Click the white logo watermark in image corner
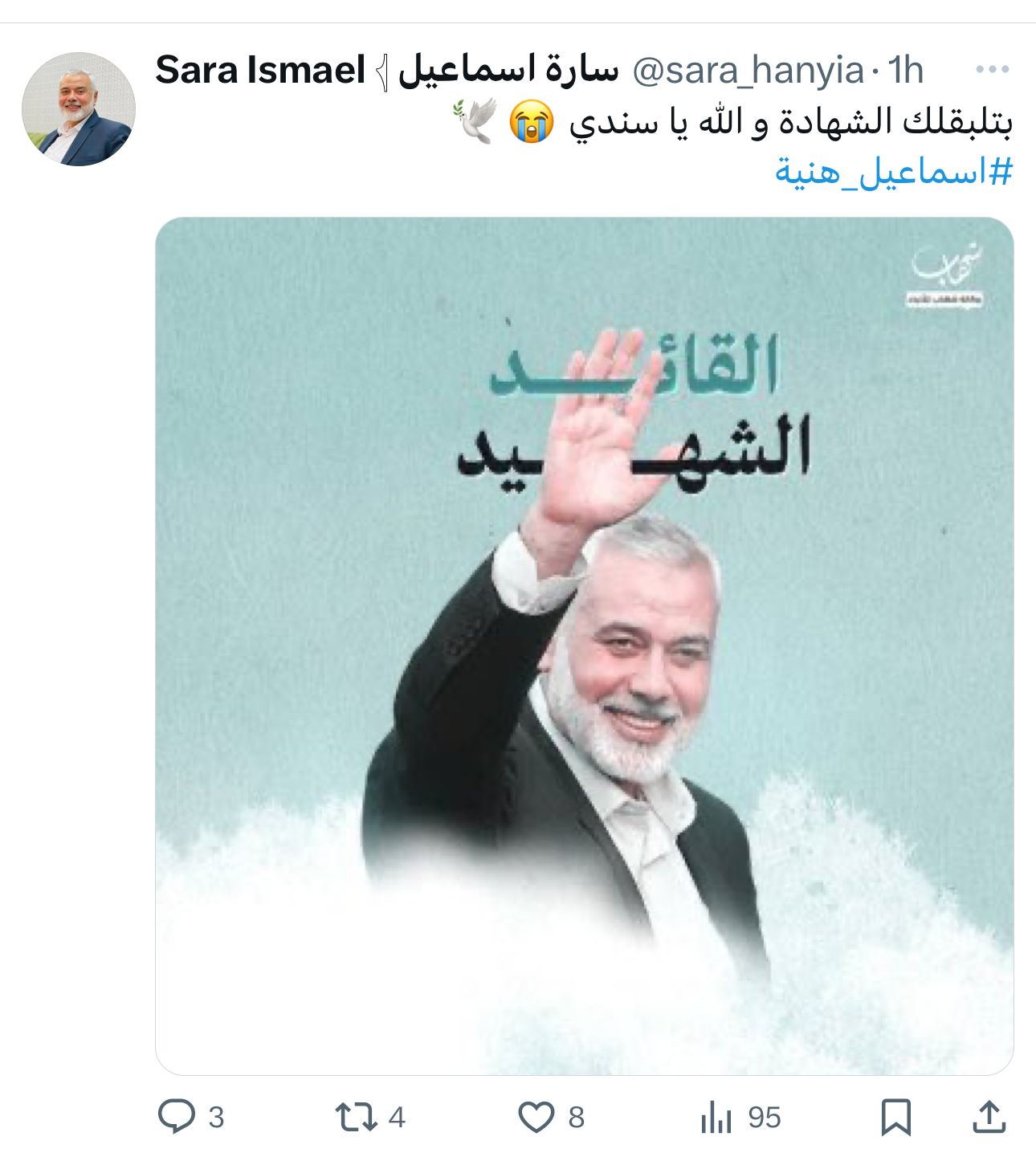The height and width of the screenshot is (1165, 1036). pos(948,275)
